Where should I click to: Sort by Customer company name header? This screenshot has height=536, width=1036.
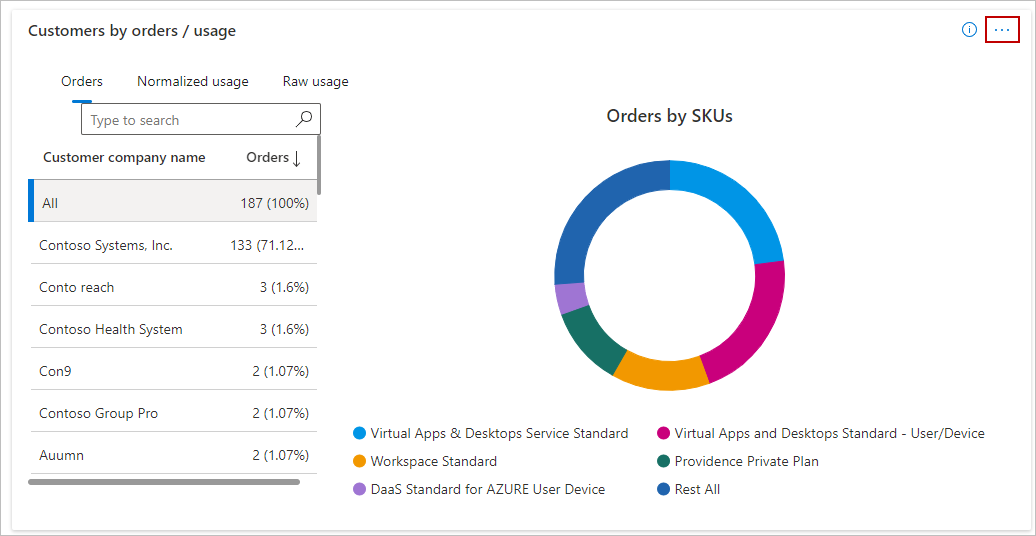(x=124, y=157)
